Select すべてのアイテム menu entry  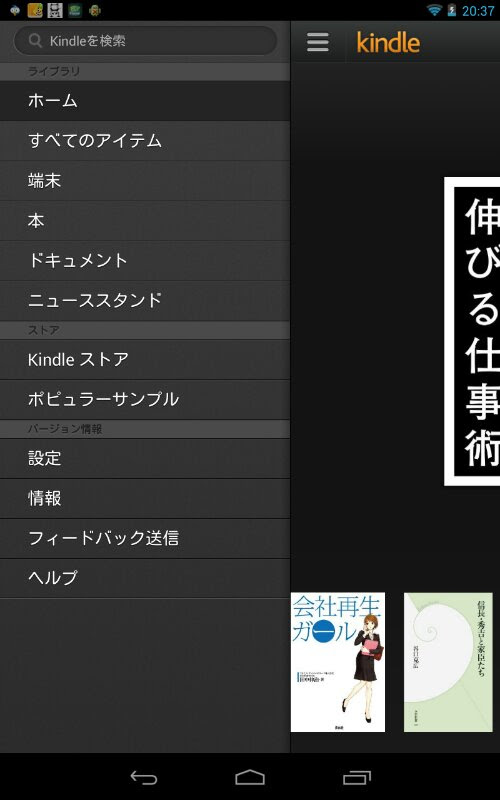(x=145, y=140)
